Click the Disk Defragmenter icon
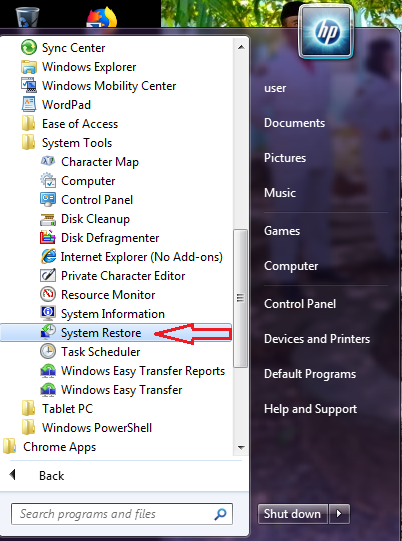The height and width of the screenshot is (541, 402). click(x=48, y=237)
